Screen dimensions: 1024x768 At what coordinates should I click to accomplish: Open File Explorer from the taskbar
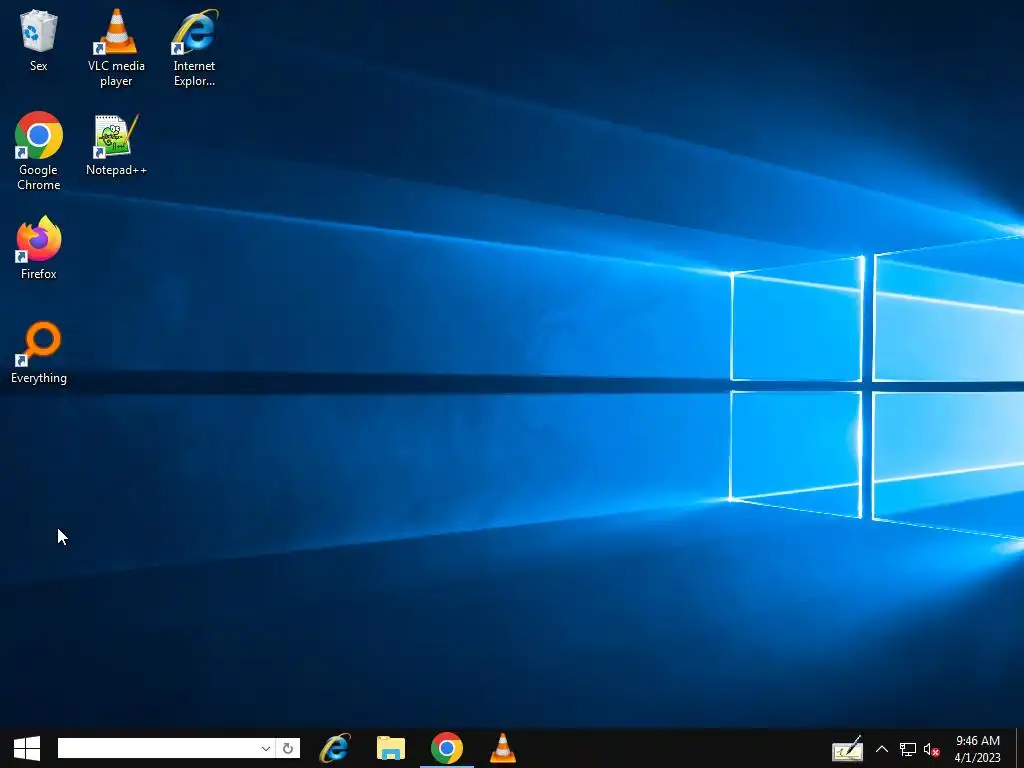click(391, 748)
